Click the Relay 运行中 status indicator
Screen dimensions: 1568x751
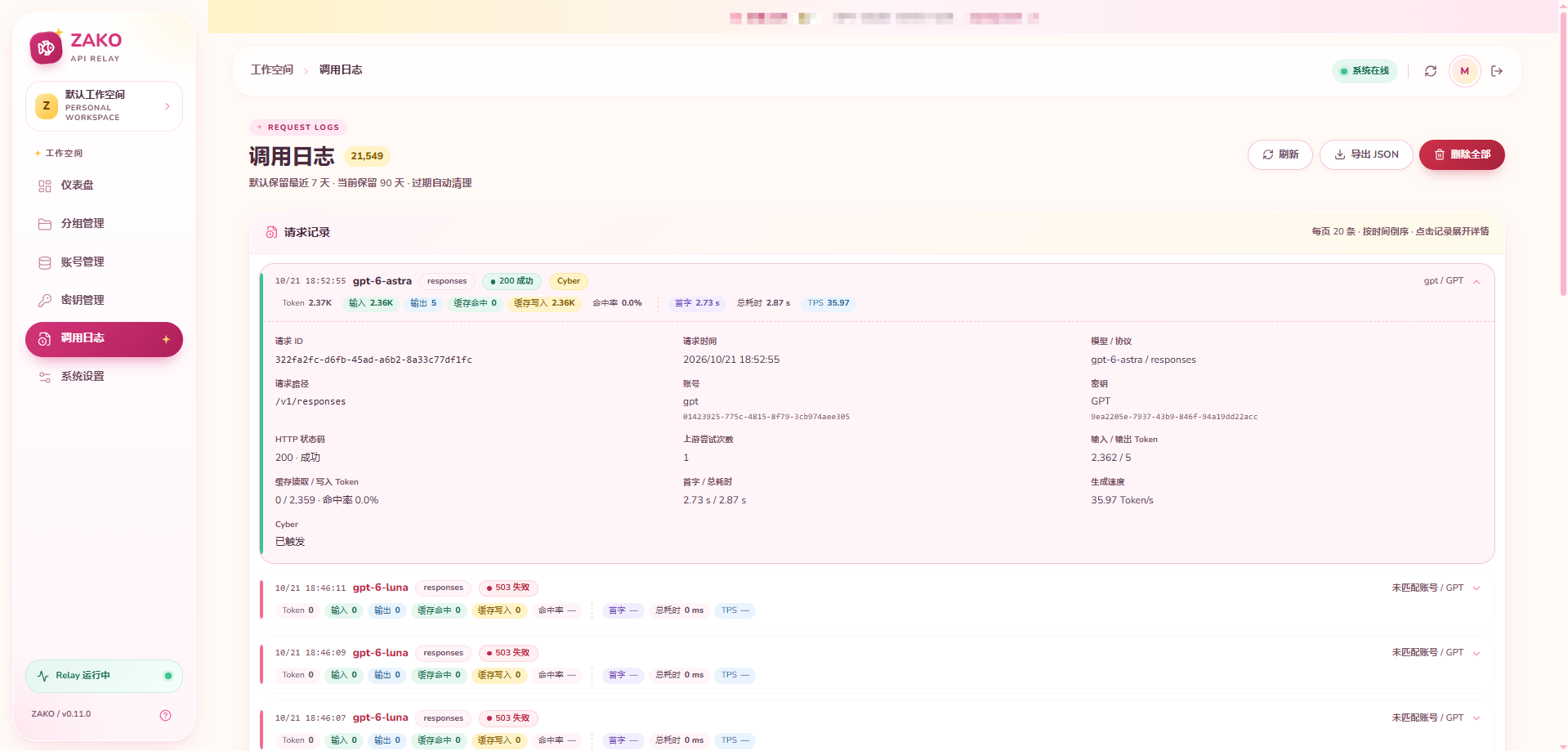[104, 676]
